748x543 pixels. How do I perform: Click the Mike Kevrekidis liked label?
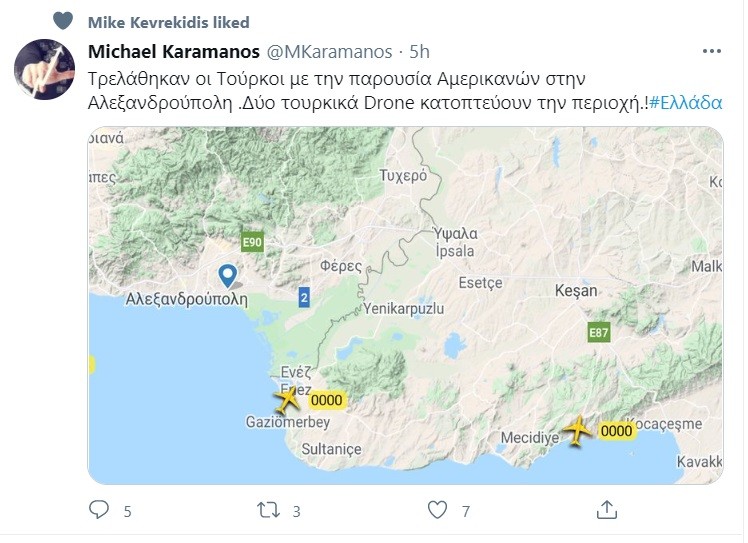click(168, 22)
